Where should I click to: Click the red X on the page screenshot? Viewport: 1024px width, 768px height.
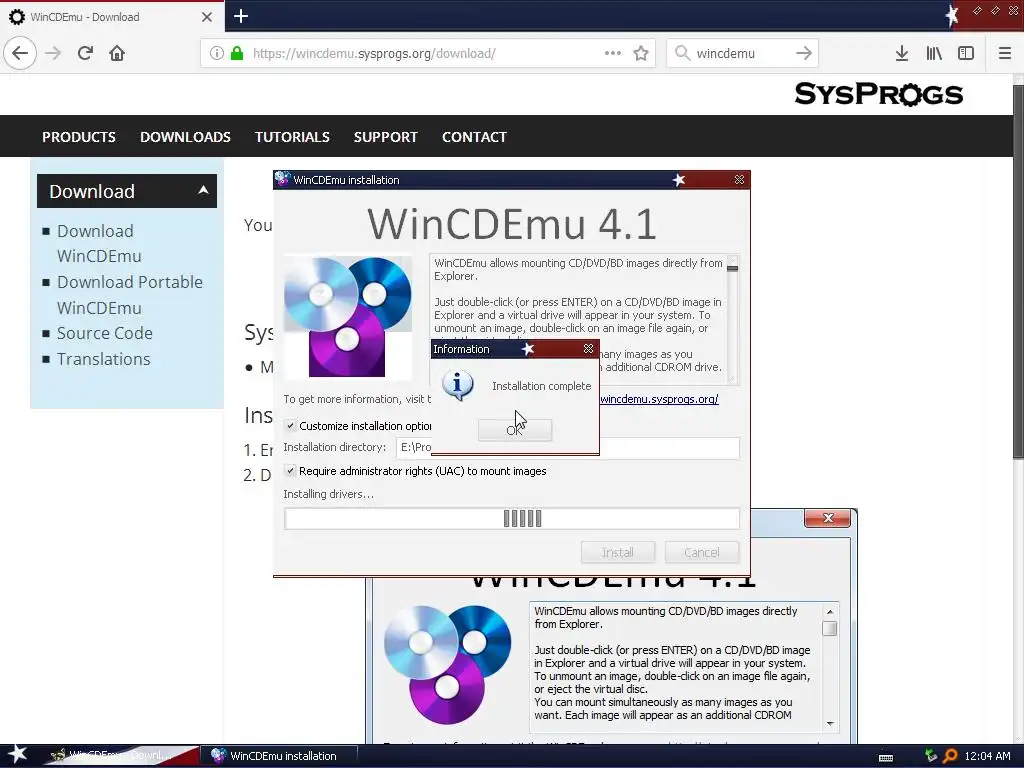coord(828,518)
